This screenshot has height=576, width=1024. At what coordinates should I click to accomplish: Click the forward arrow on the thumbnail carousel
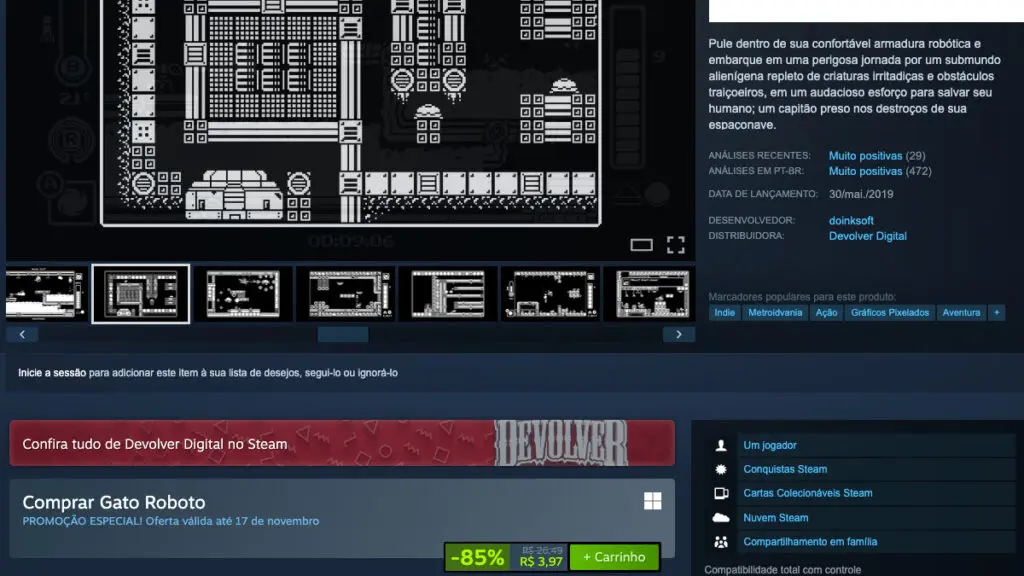click(678, 334)
